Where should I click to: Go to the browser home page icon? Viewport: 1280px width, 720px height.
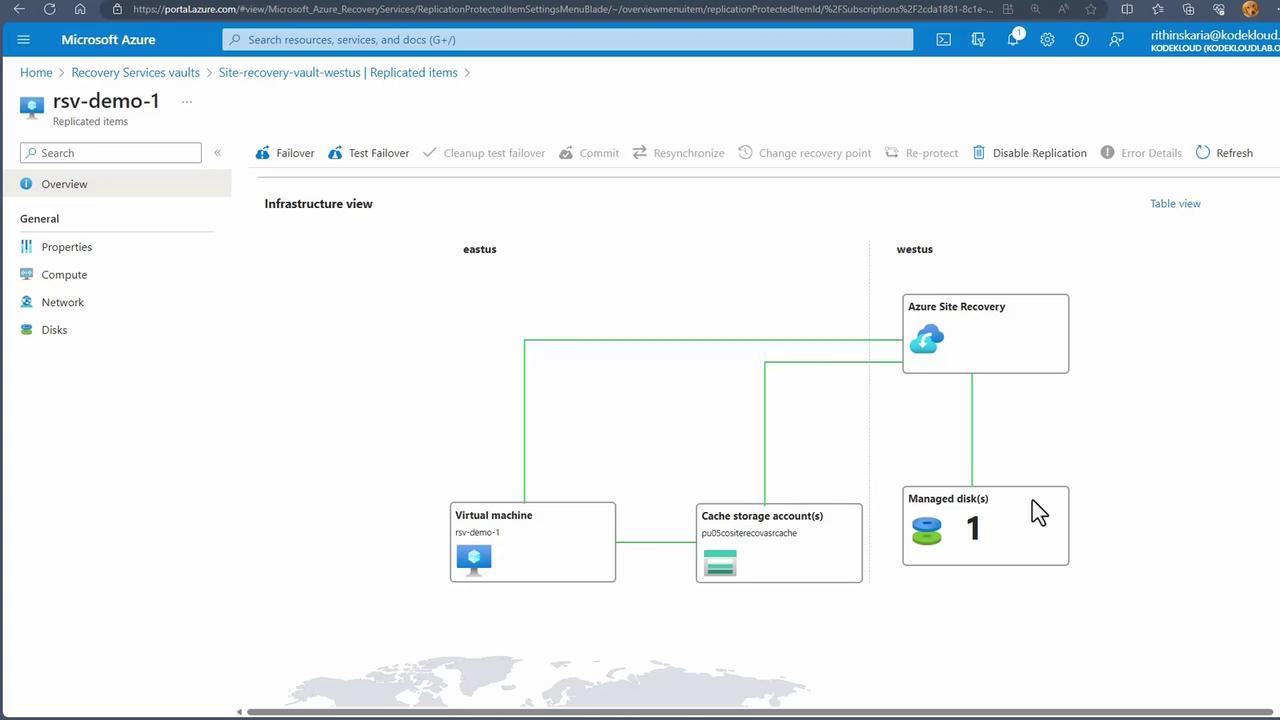point(80,10)
